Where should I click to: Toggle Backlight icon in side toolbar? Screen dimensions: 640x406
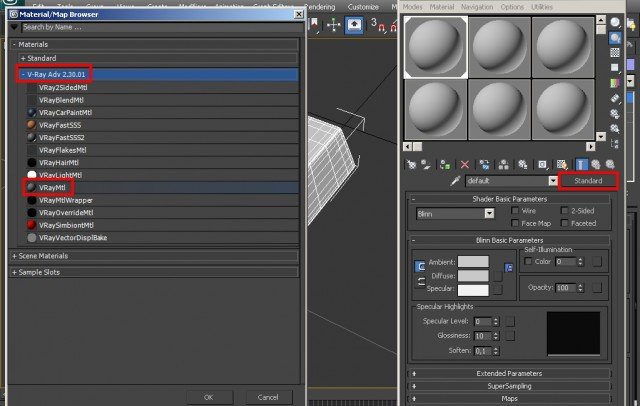pos(615,38)
